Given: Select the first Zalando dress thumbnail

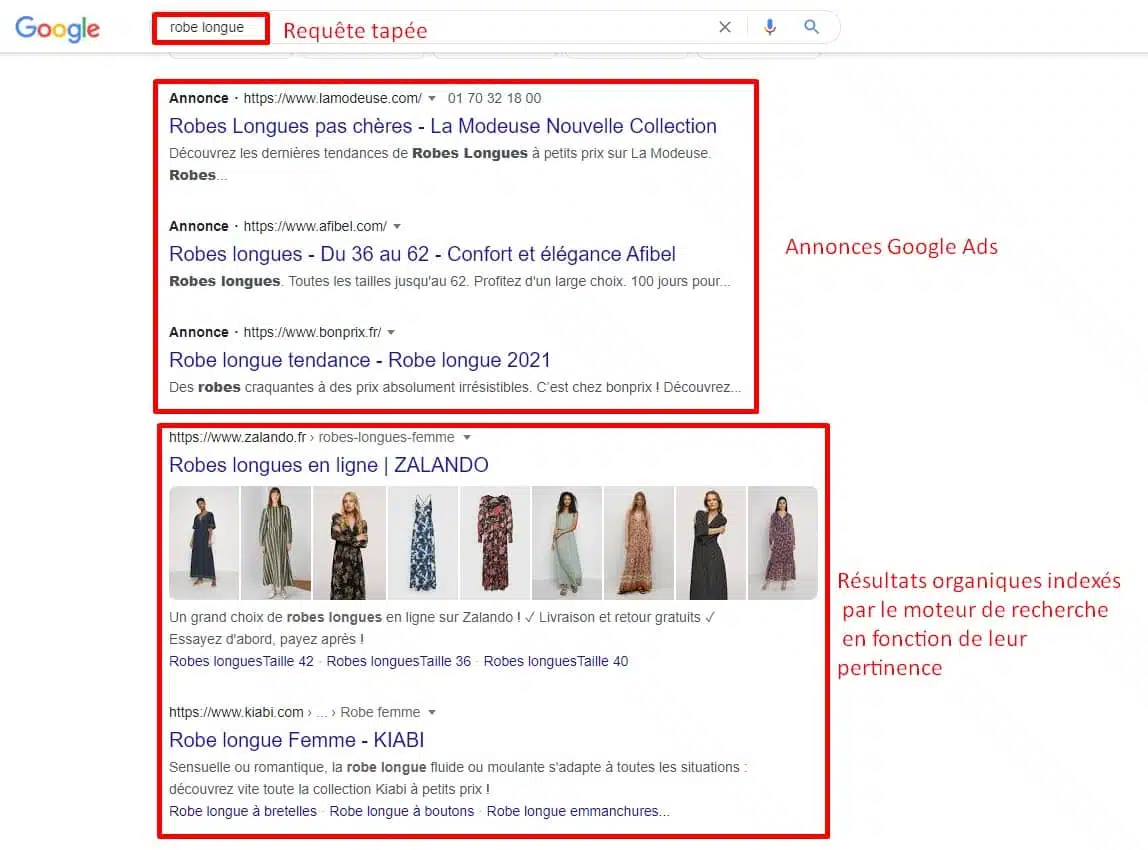Looking at the screenshot, I should [204, 543].
